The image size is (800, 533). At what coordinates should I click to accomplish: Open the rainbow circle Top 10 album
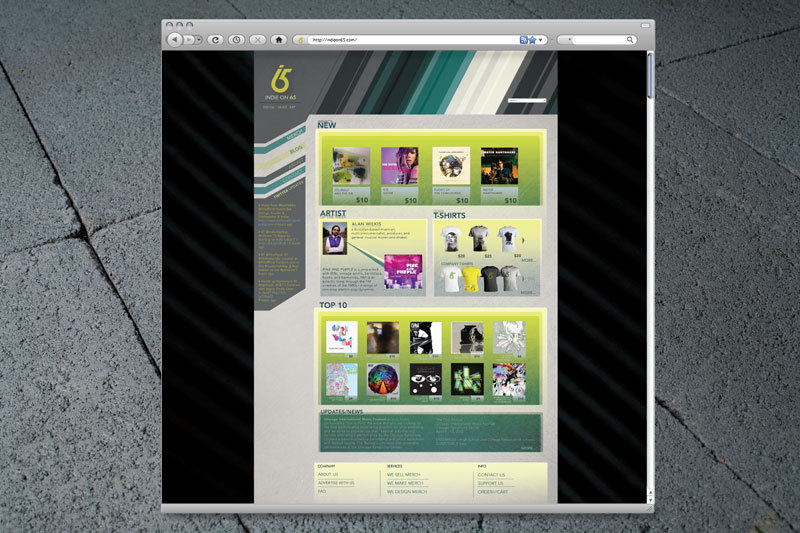[x=383, y=379]
